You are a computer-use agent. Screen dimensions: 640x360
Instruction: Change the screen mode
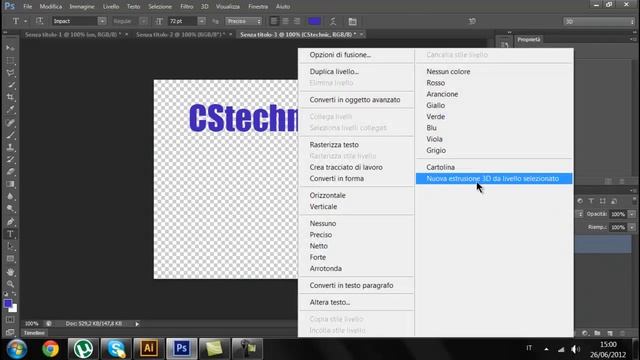(x=10, y=332)
